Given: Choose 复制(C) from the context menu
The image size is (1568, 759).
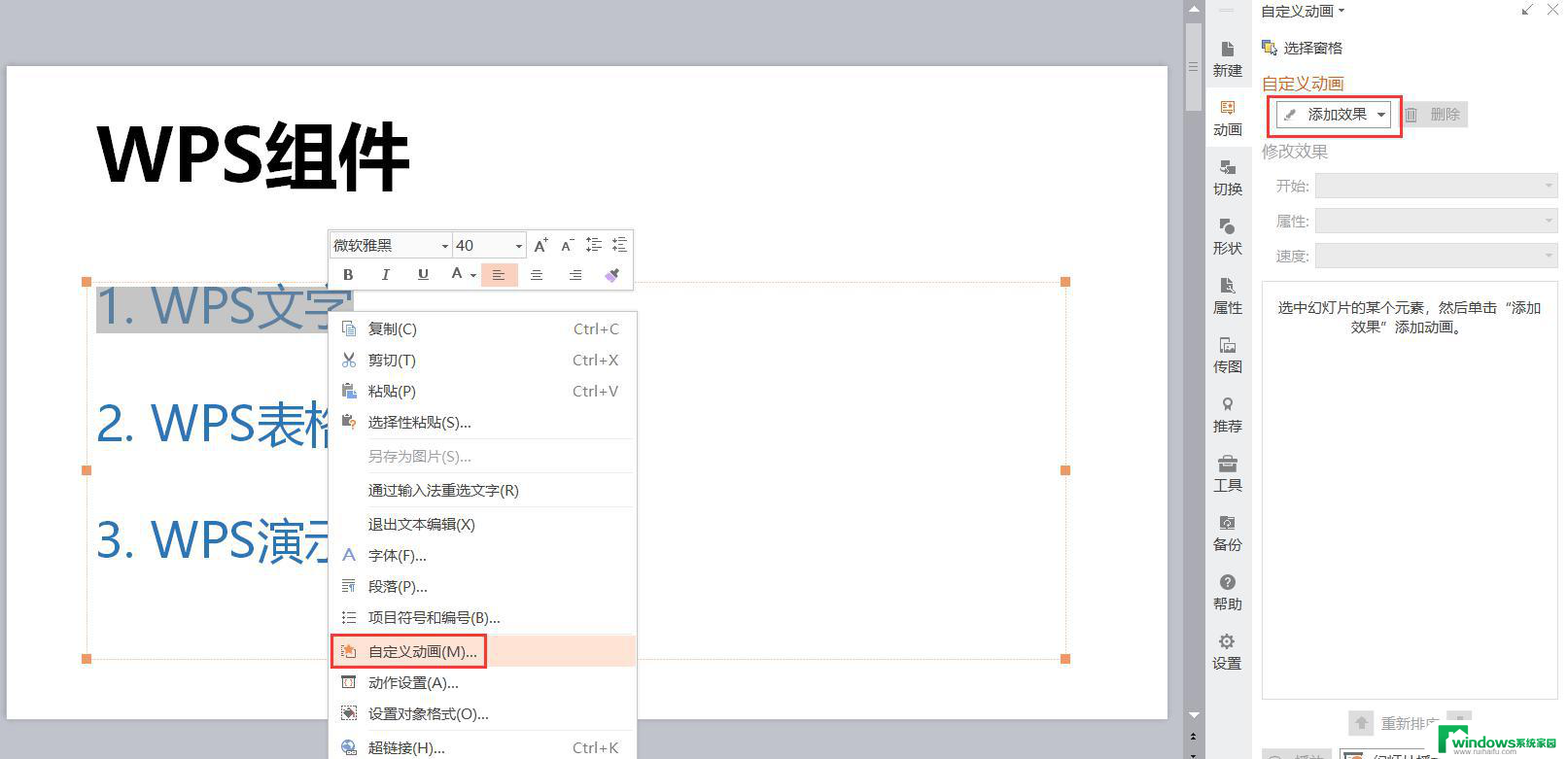Looking at the screenshot, I should 483,328.
